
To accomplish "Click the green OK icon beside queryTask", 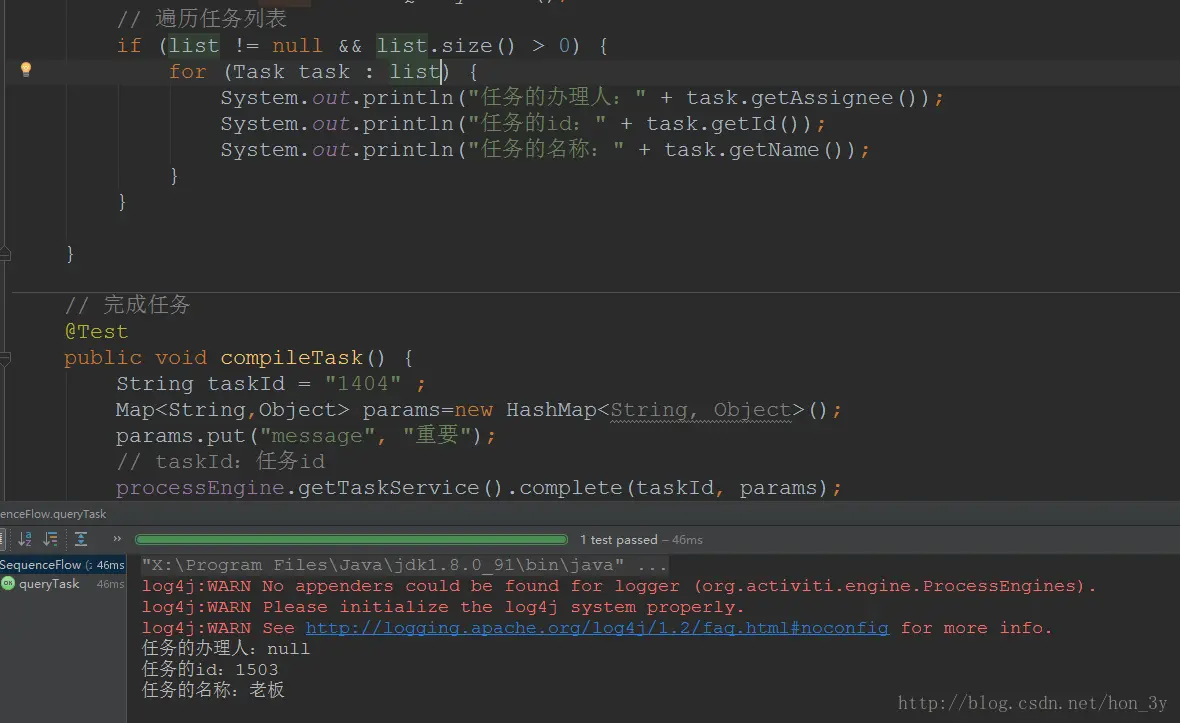I will (x=8, y=583).
